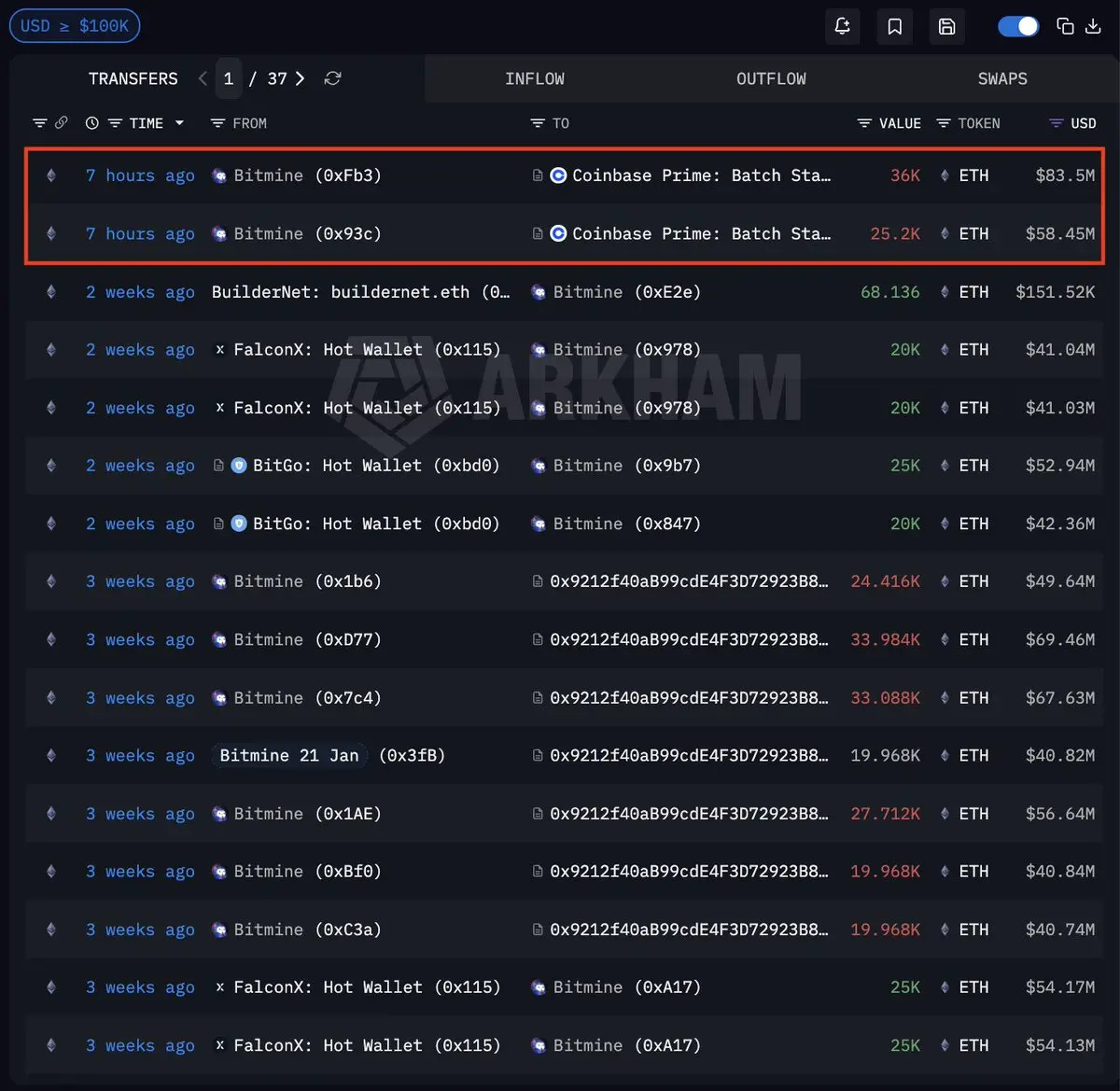Refresh the transfers list
Image resolution: width=1120 pixels, height=1091 pixels.
coord(332,78)
